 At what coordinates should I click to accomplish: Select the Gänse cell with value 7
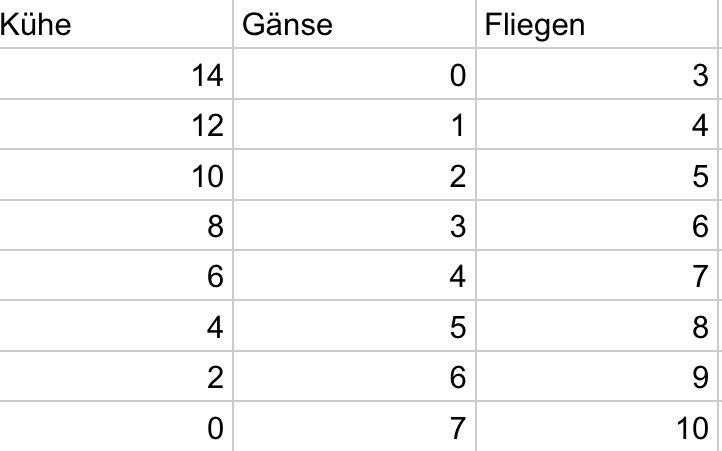click(x=354, y=427)
